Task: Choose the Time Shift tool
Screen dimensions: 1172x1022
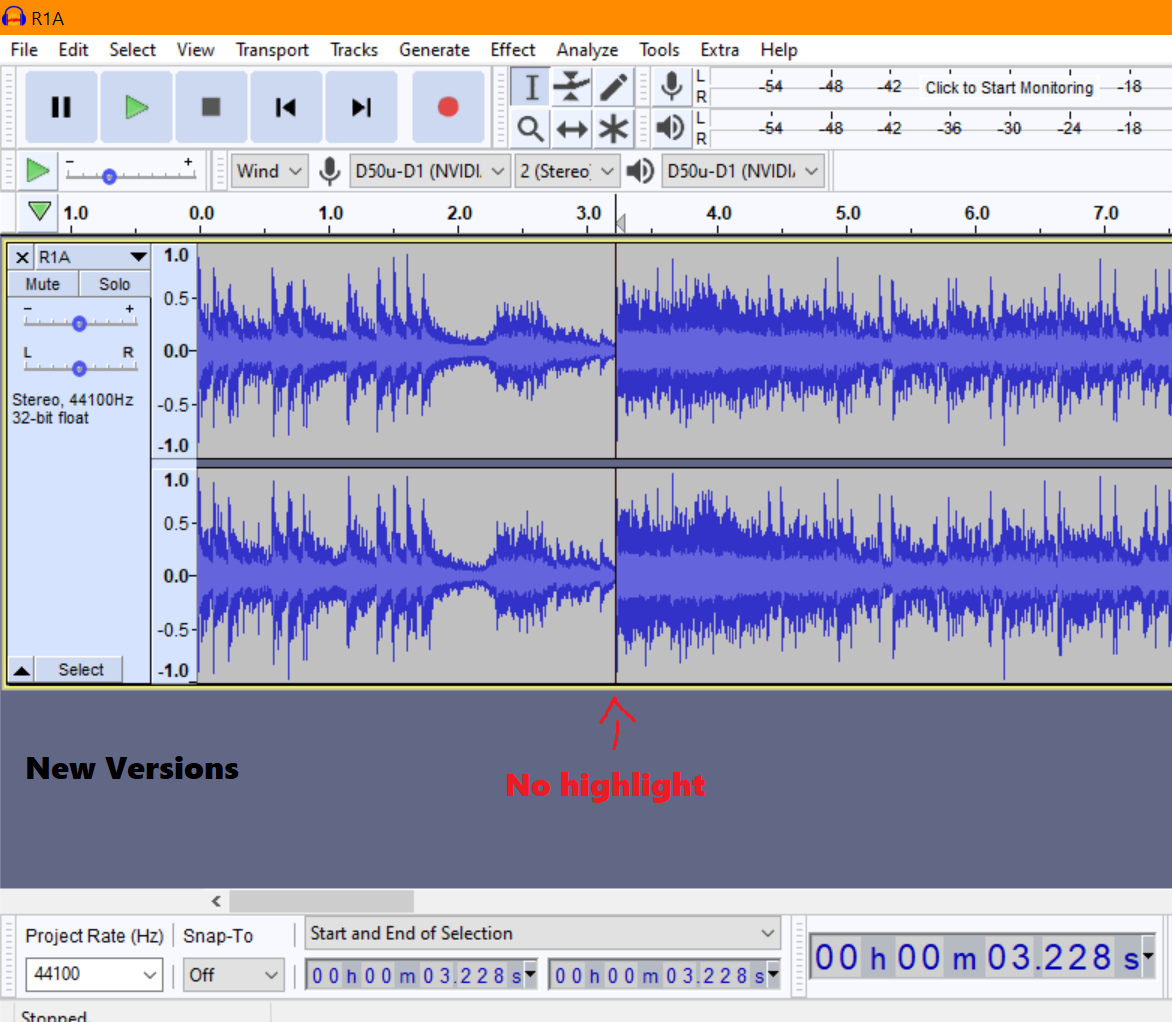Action: pyautogui.click(x=571, y=128)
